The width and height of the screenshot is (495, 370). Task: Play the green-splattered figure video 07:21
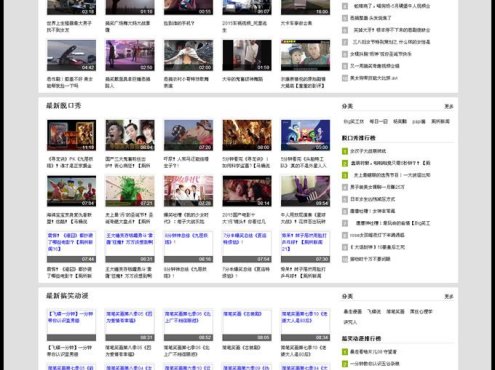130,191
